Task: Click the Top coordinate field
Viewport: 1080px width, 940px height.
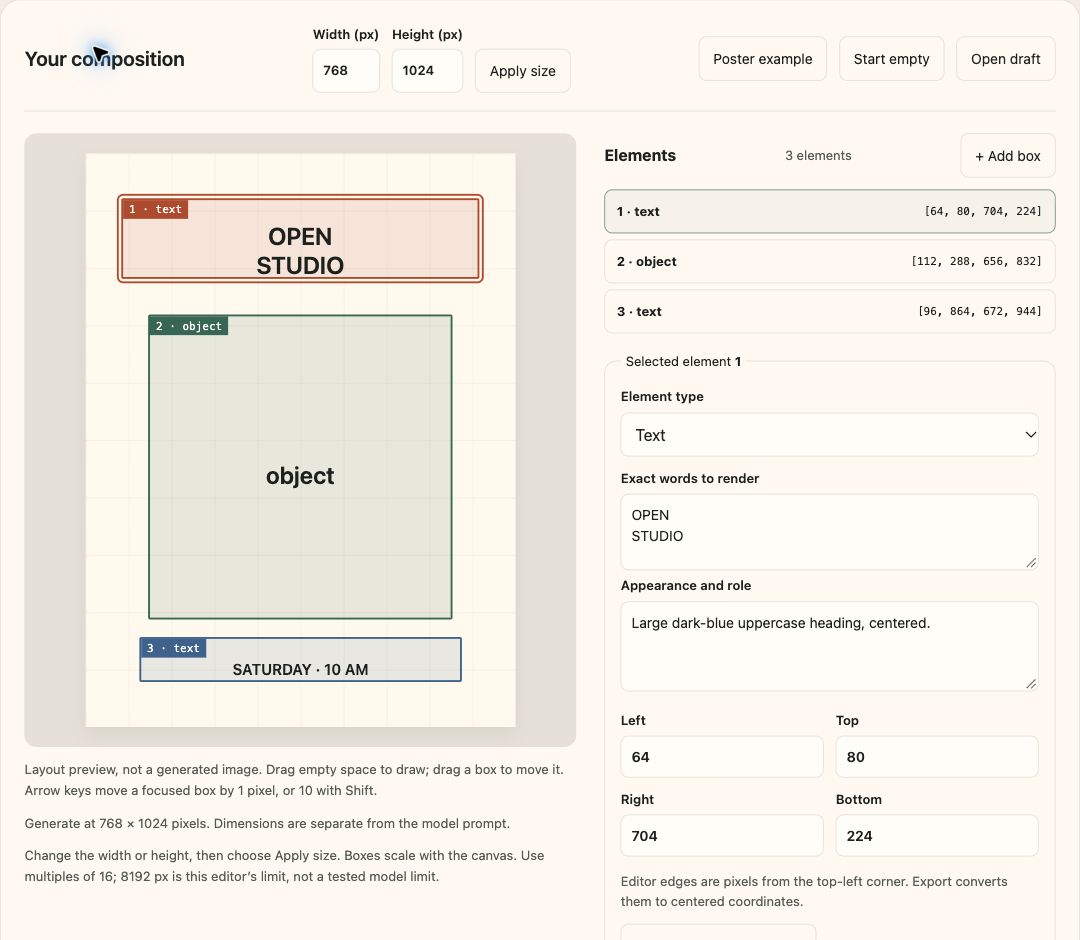Action: tap(937, 757)
